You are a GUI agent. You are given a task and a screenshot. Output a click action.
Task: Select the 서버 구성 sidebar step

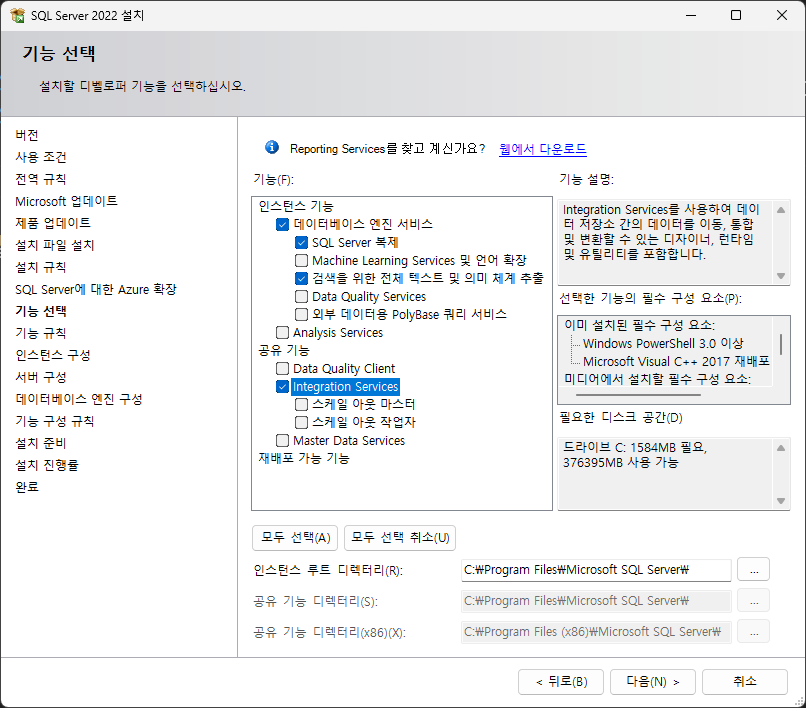pos(41,377)
